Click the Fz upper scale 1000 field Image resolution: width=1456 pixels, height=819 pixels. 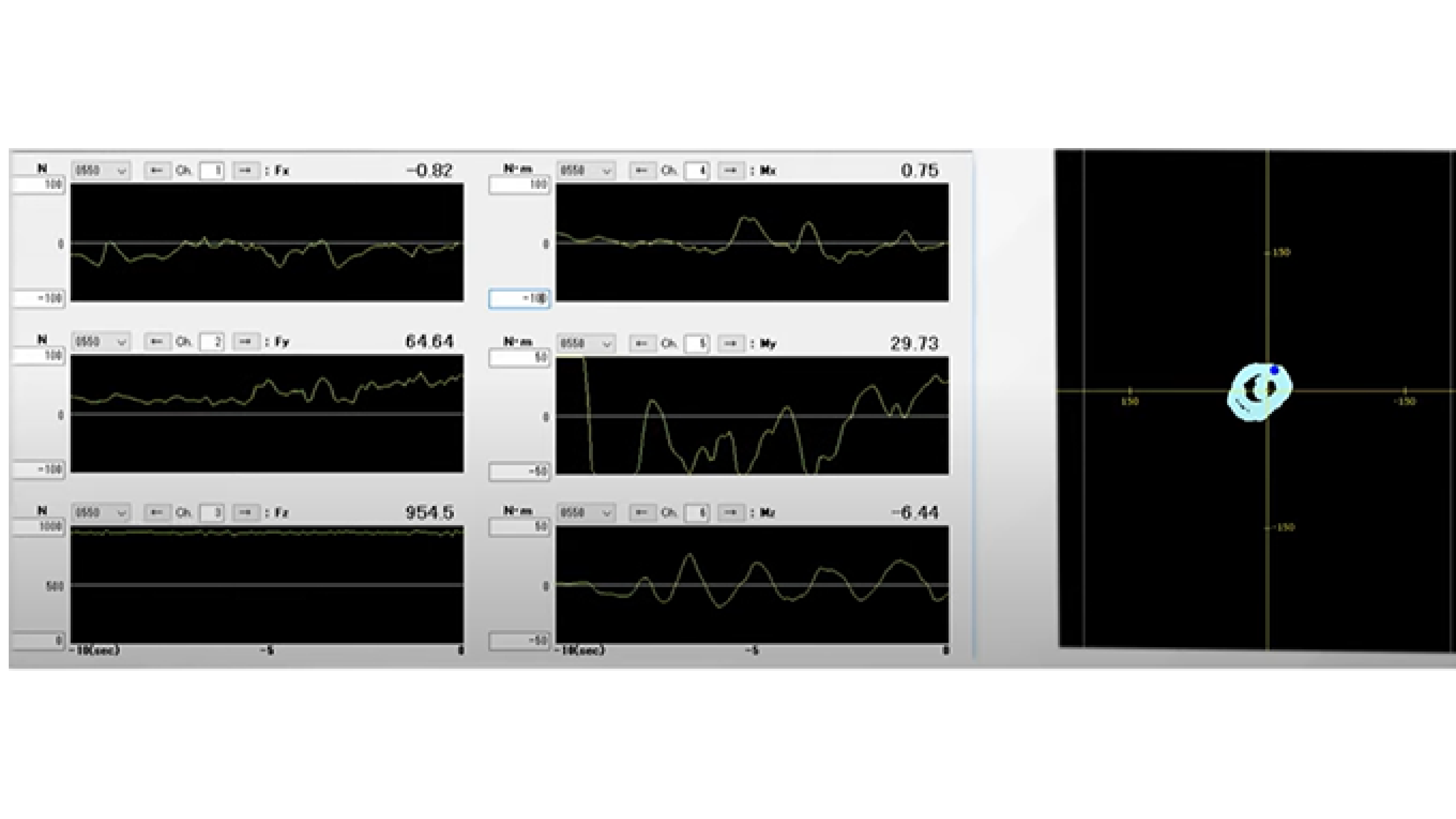tap(39, 527)
